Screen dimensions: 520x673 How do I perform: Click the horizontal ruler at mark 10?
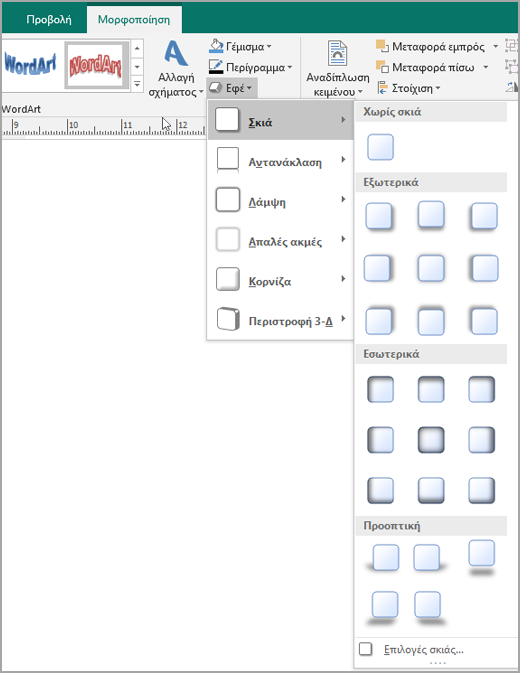point(73,125)
